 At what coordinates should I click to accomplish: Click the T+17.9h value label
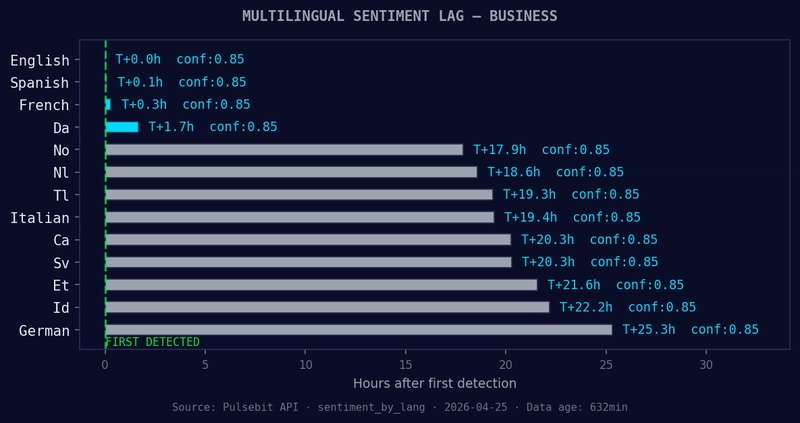click(x=499, y=150)
